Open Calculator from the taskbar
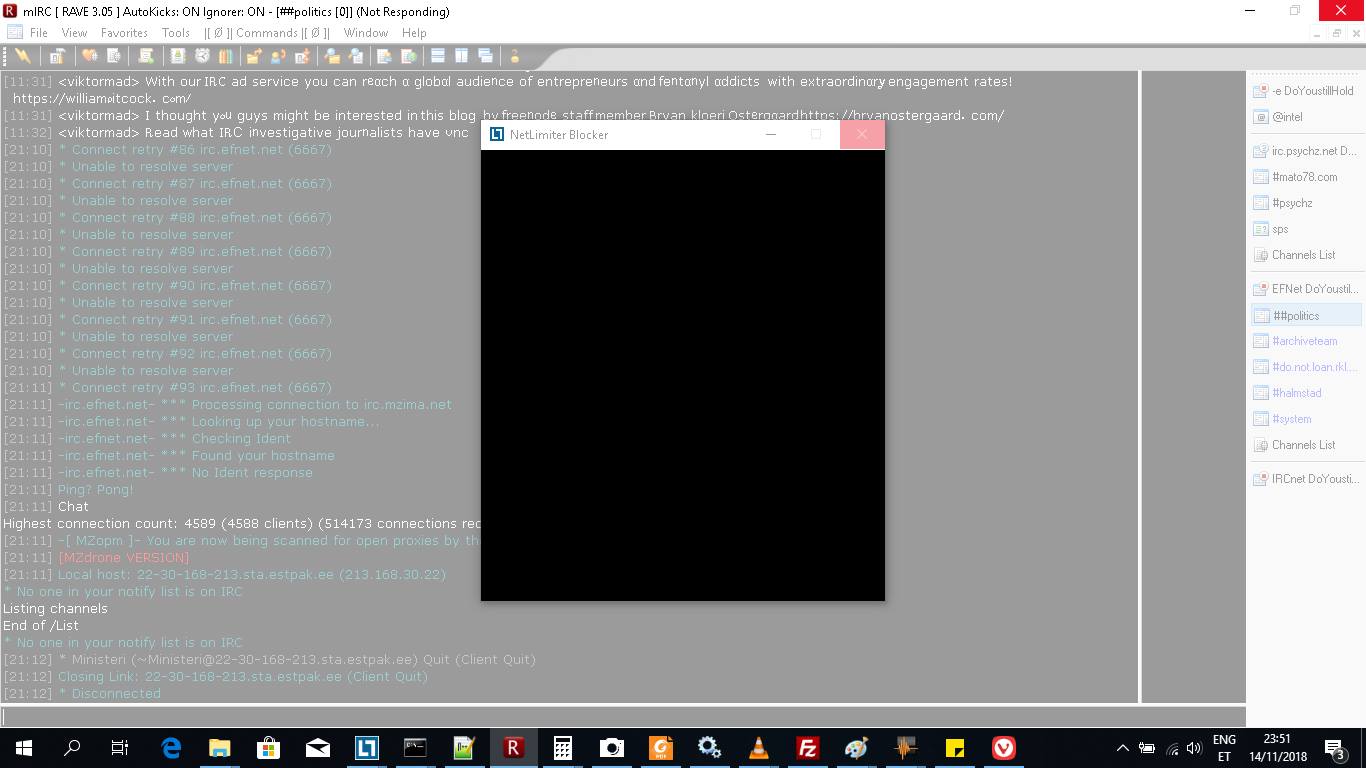This screenshot has width=1366, height=768. click(x=563, y=748)
